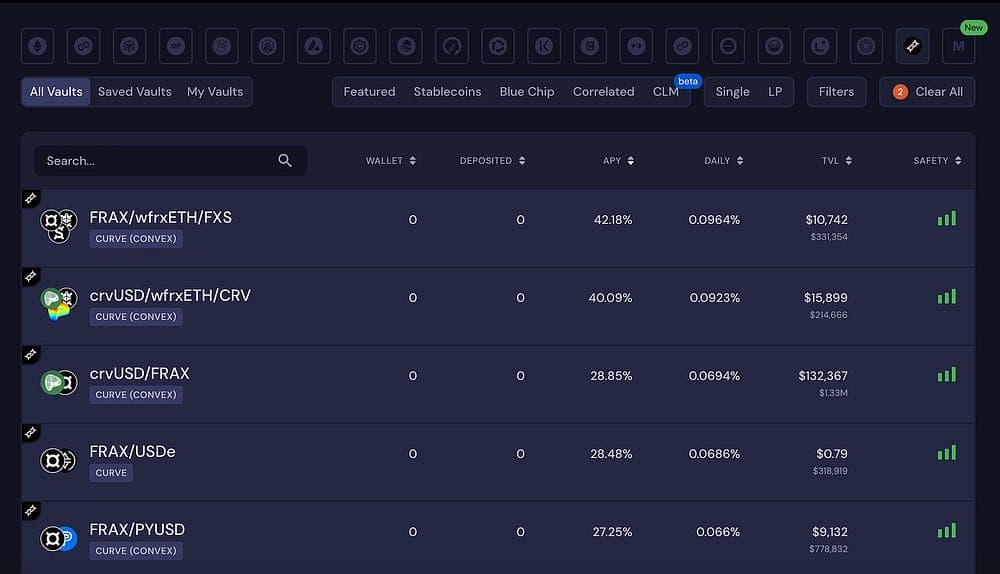
Task: Click the CURVE tag under FRAX/USDe
Action: click(x=111, y=473)
